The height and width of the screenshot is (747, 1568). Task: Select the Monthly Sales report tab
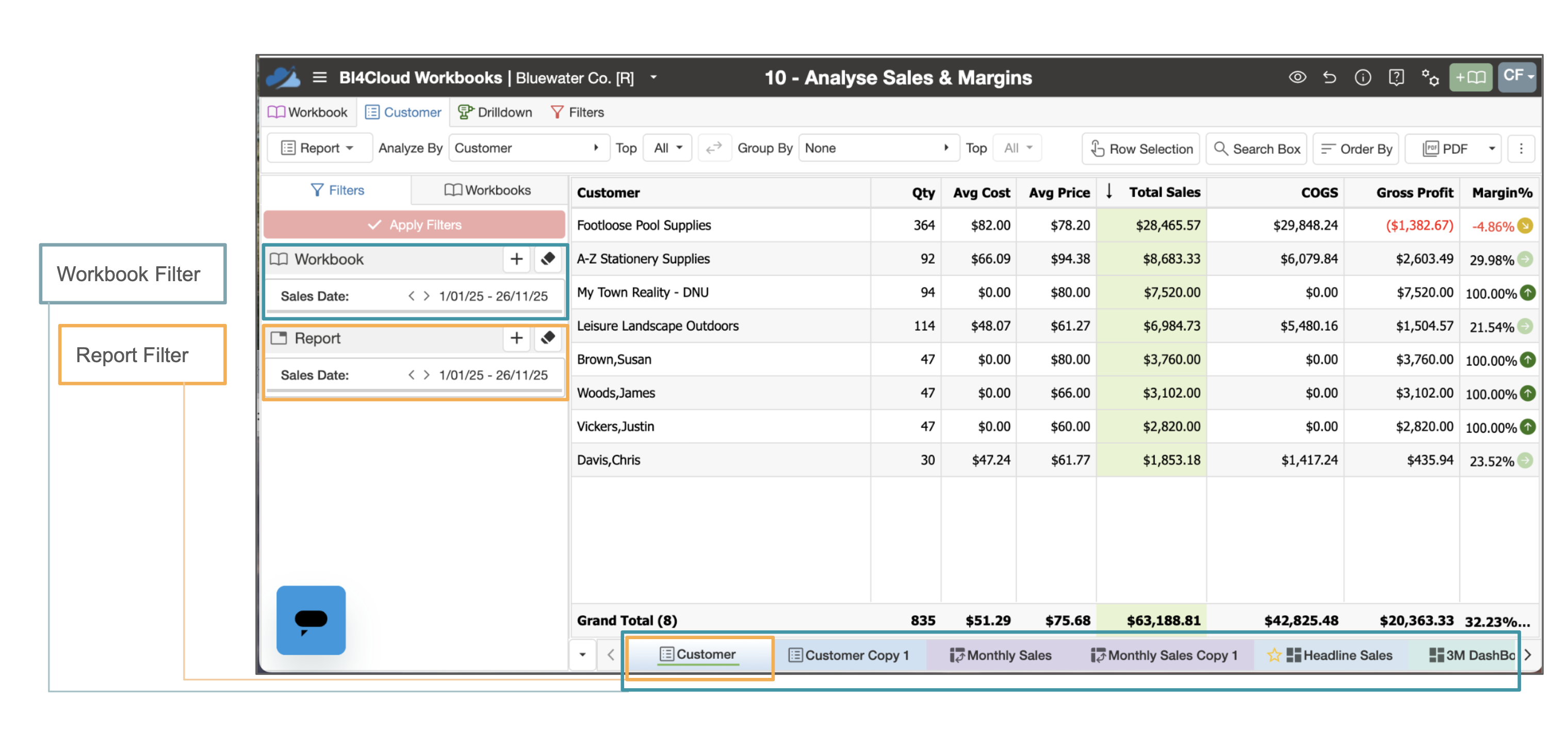1001,655
